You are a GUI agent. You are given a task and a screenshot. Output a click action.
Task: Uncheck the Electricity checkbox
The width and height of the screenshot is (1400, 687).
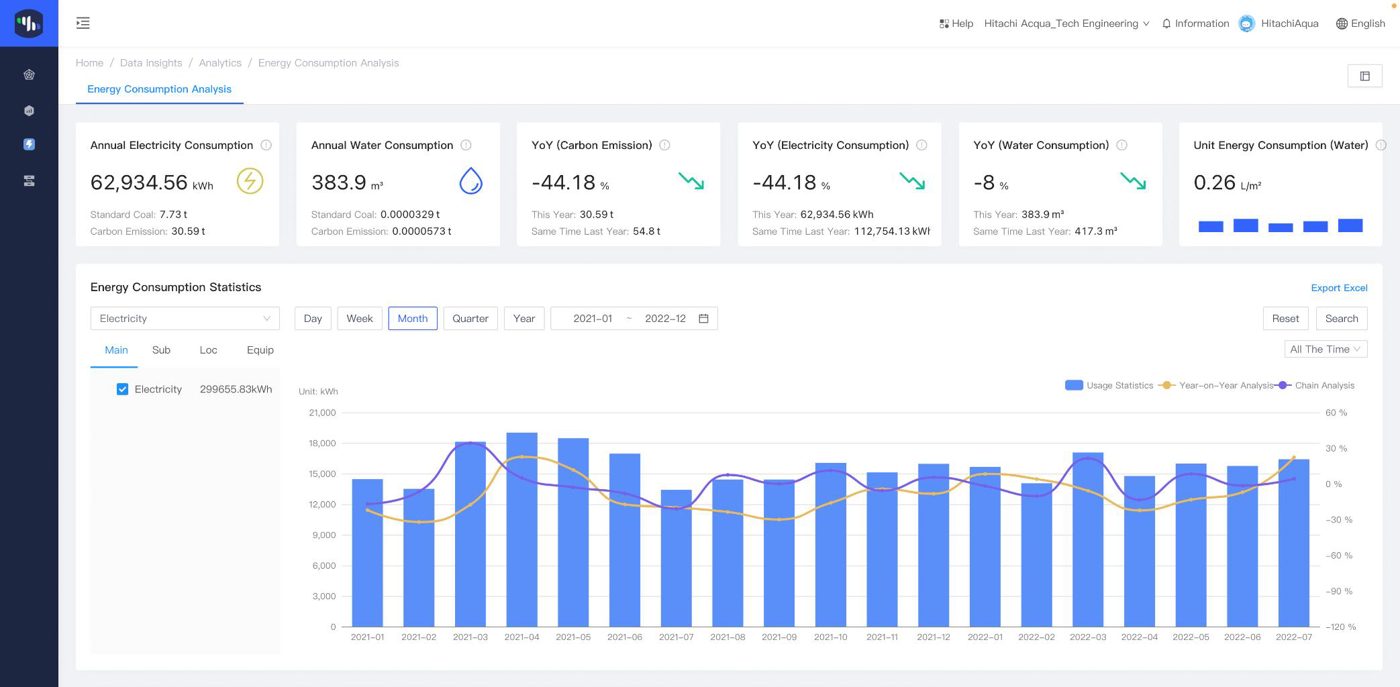point(122,389)
